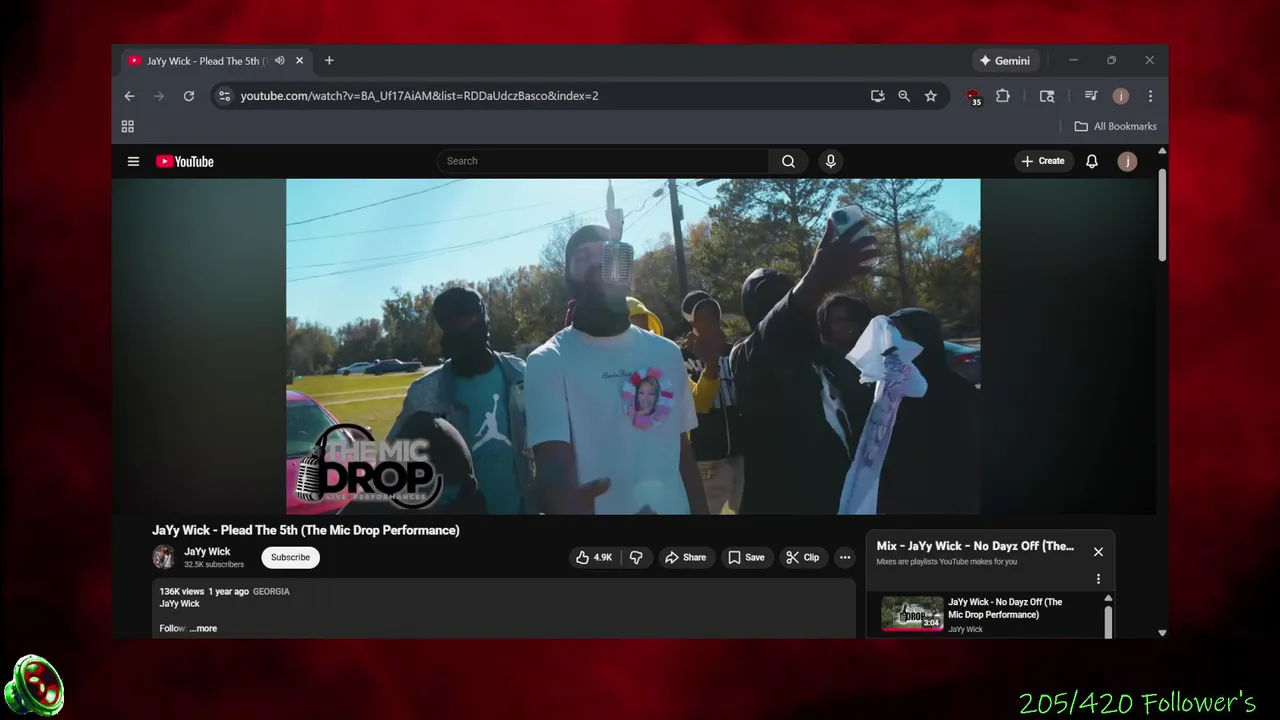Open the Create button
This screenshot has height=720, width=1280.
point(1043,161)
